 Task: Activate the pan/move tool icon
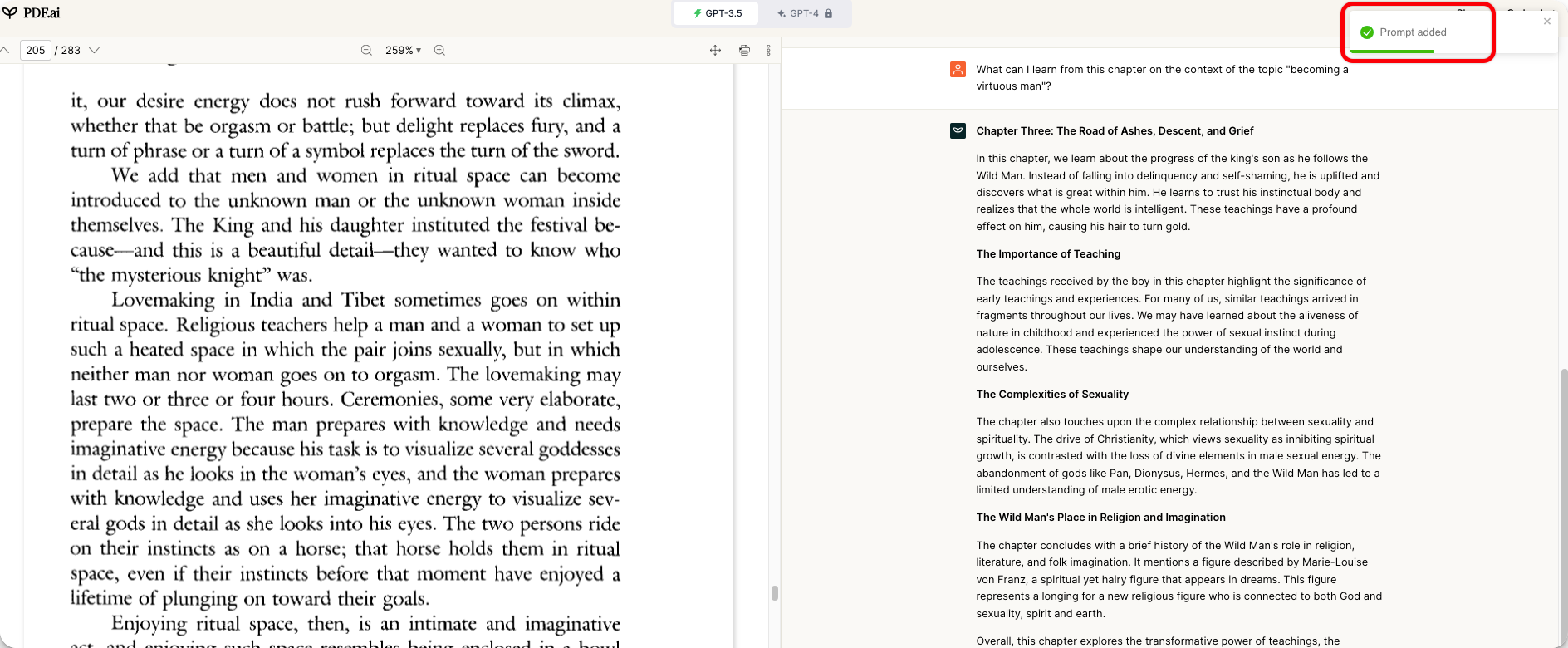(715, 50)
